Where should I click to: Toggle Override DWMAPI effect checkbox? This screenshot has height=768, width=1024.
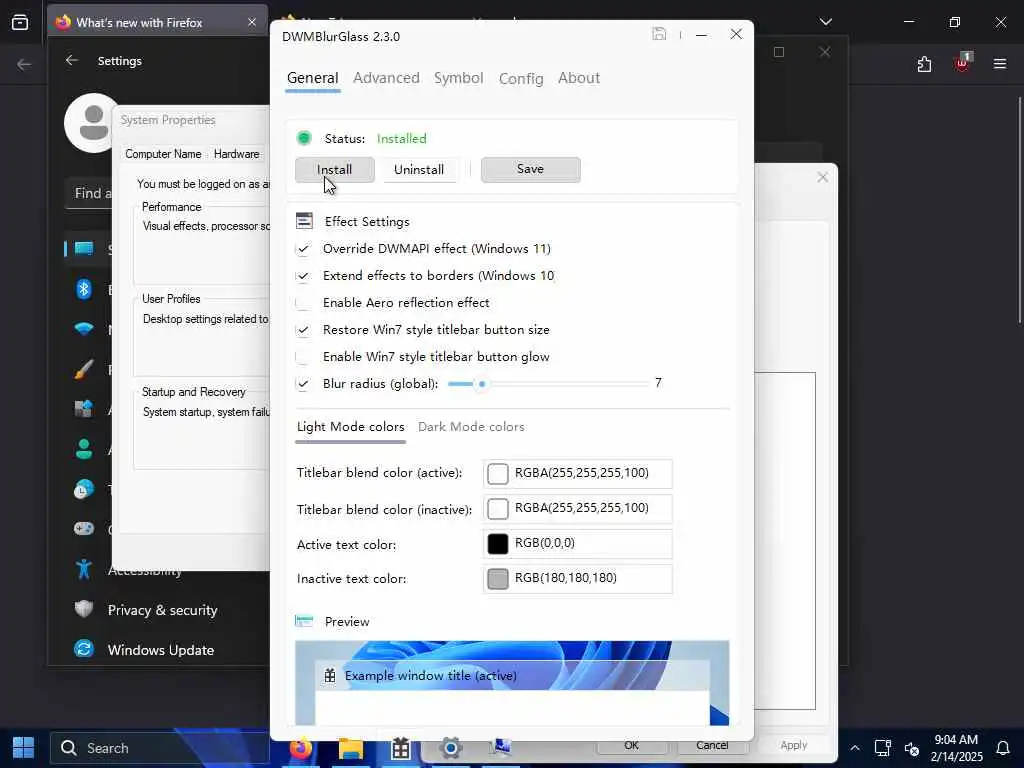(303, 249)
